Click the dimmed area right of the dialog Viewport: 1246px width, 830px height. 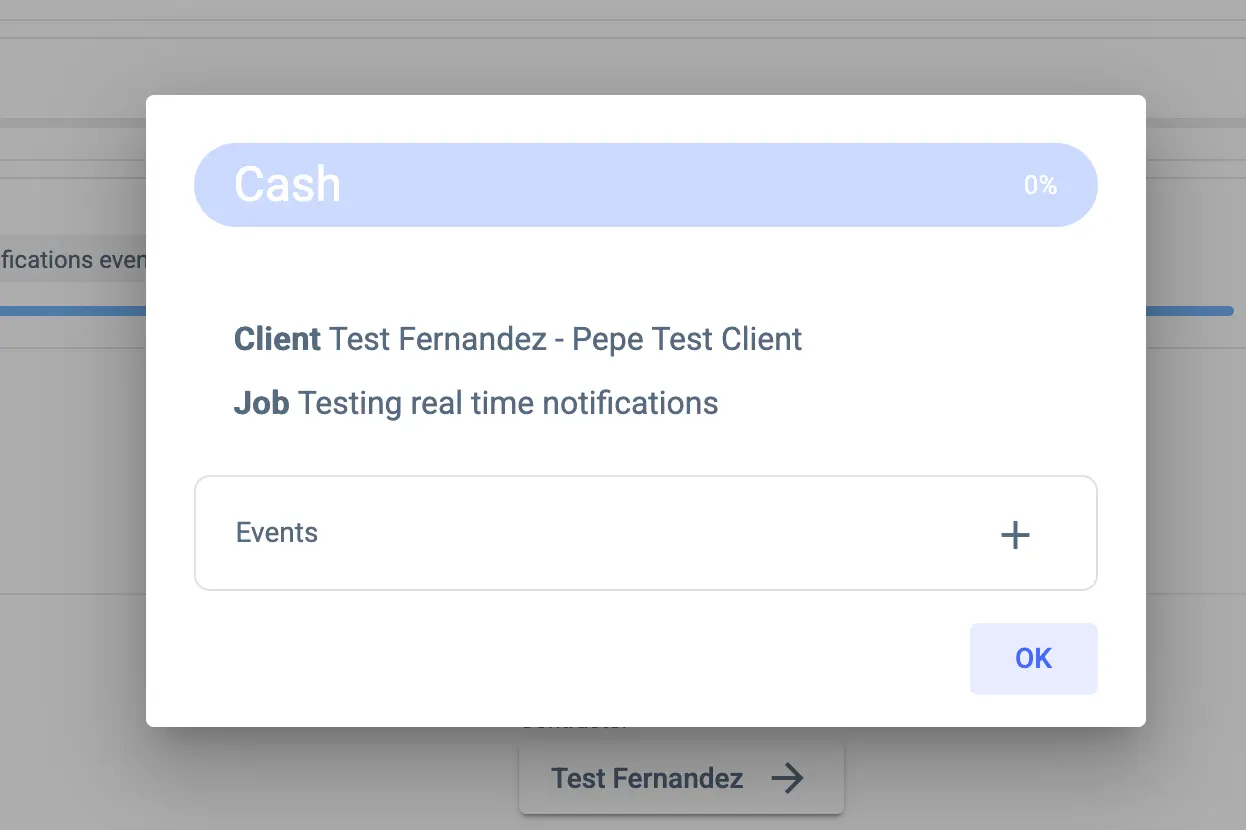(1195, 450)
